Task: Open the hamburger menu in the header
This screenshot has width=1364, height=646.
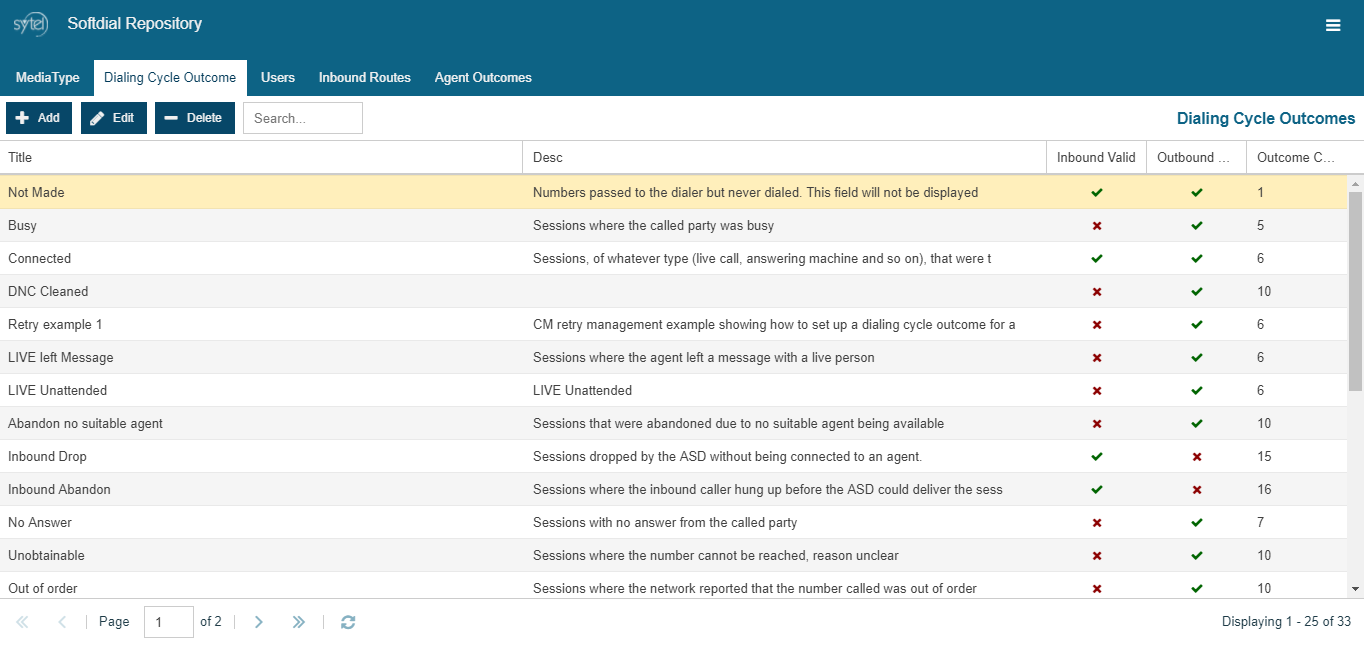Action: click(x=1333, y=26)
